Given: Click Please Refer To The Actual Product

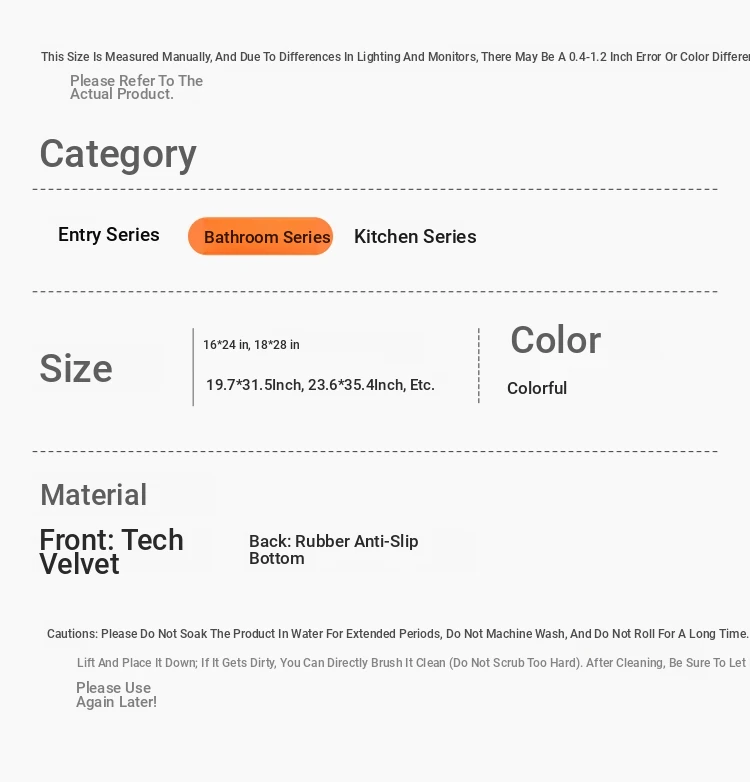Looking at the screenshot, I should (x=136, y=87).
